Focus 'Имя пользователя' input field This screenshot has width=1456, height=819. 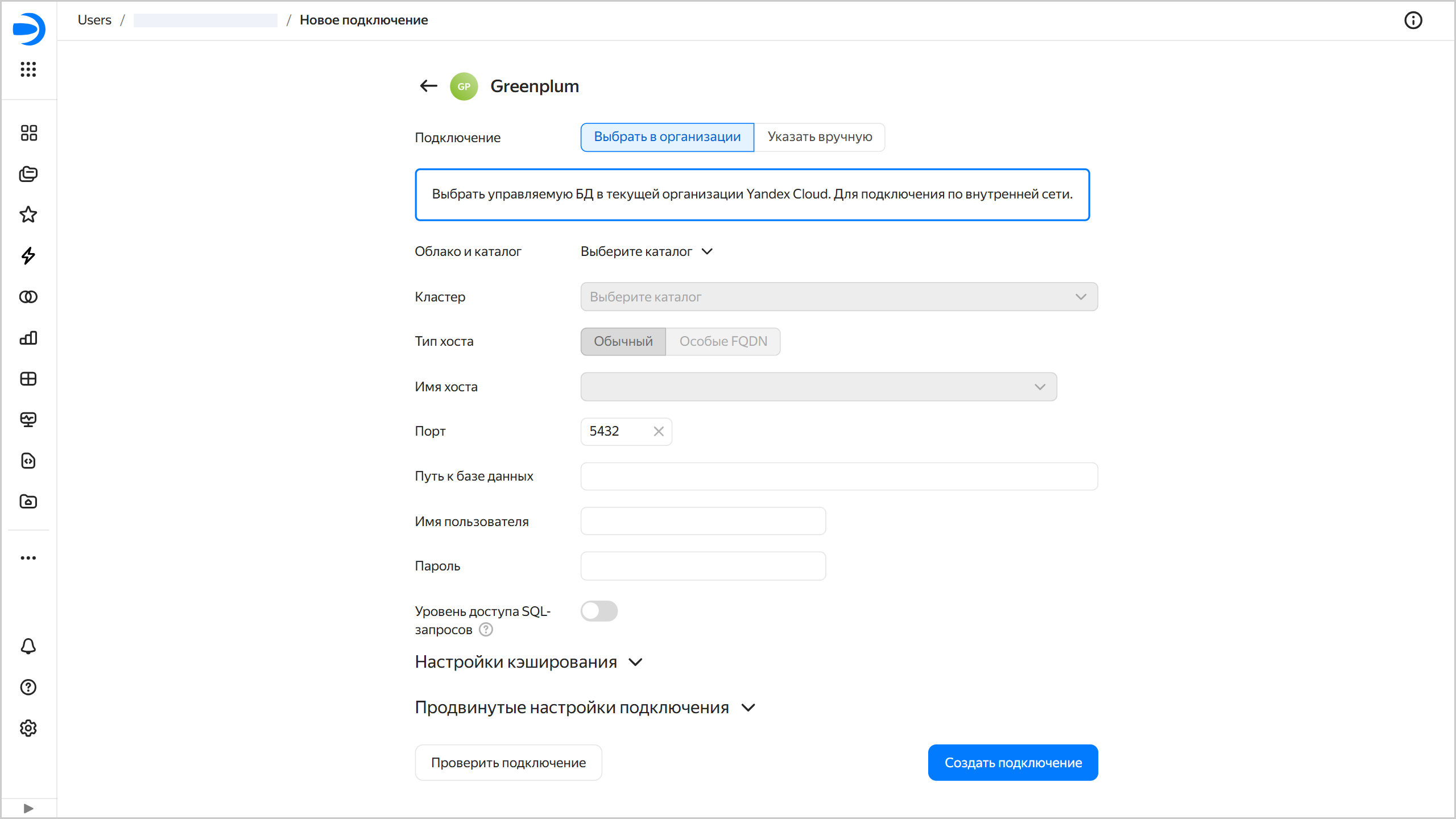pos(703,521)
